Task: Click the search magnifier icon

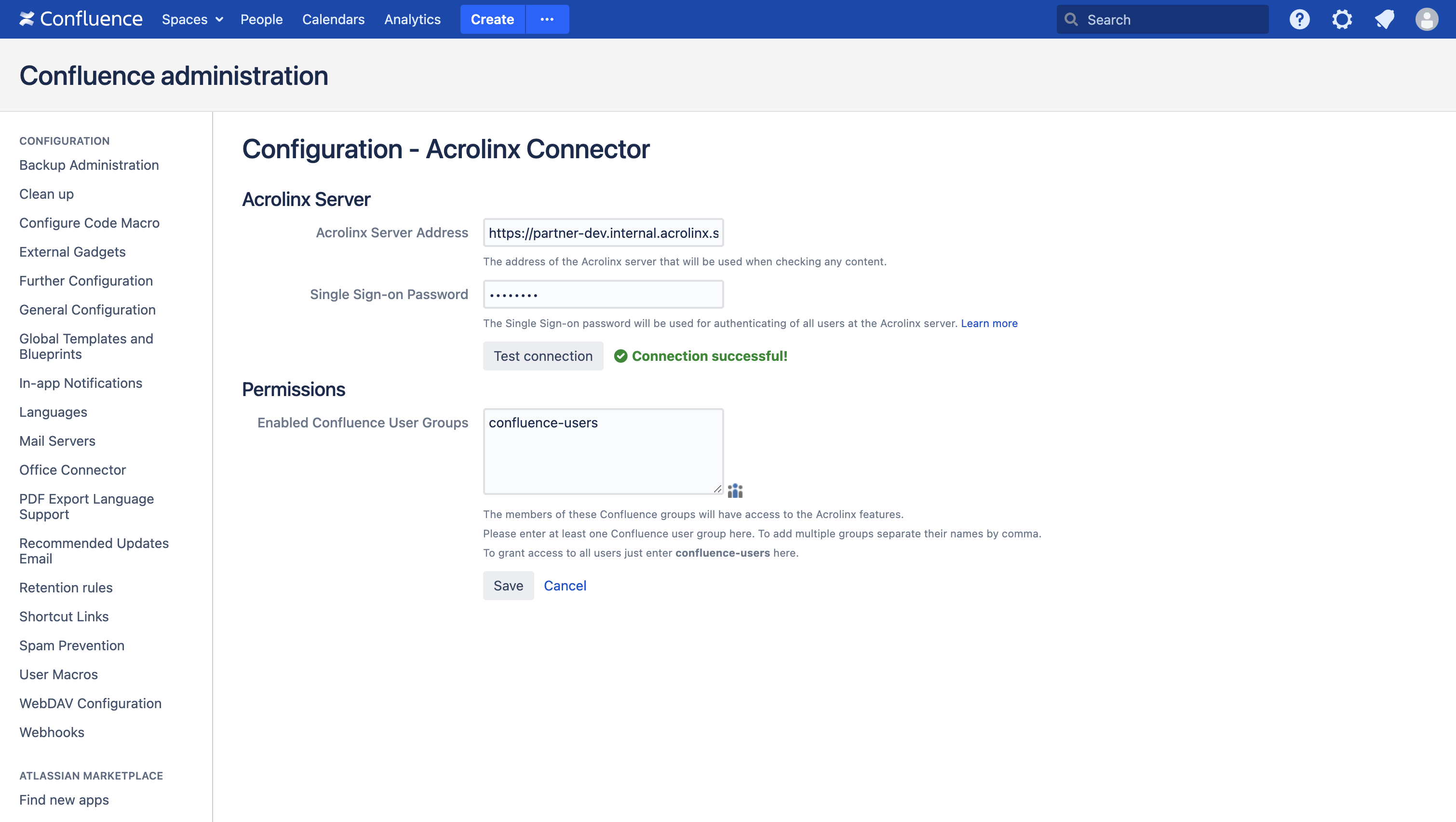Action: (x=1070, y=19)
